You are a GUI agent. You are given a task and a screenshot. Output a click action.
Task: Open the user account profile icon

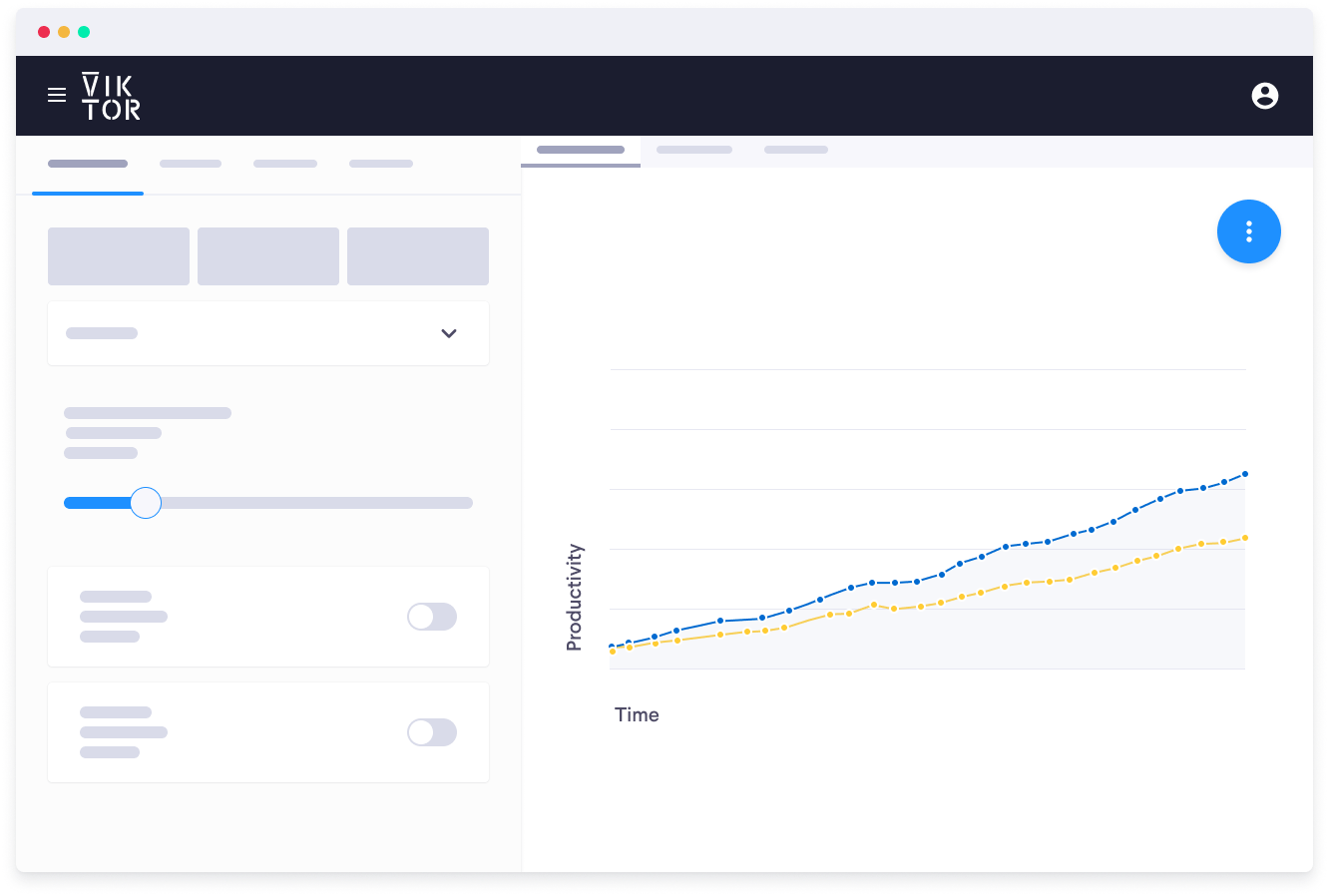1265,96
